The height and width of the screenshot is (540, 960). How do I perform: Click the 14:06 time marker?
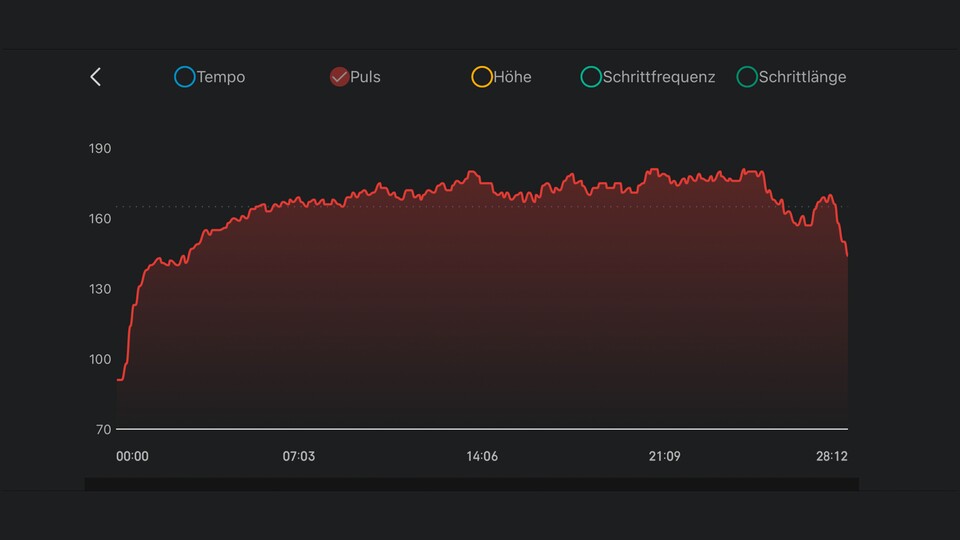[482, 457]
